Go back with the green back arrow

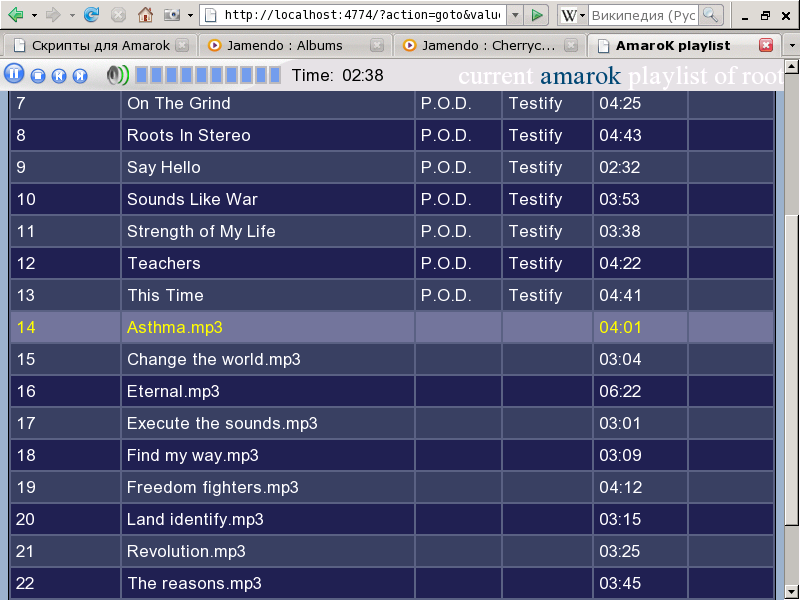(15, 15)
